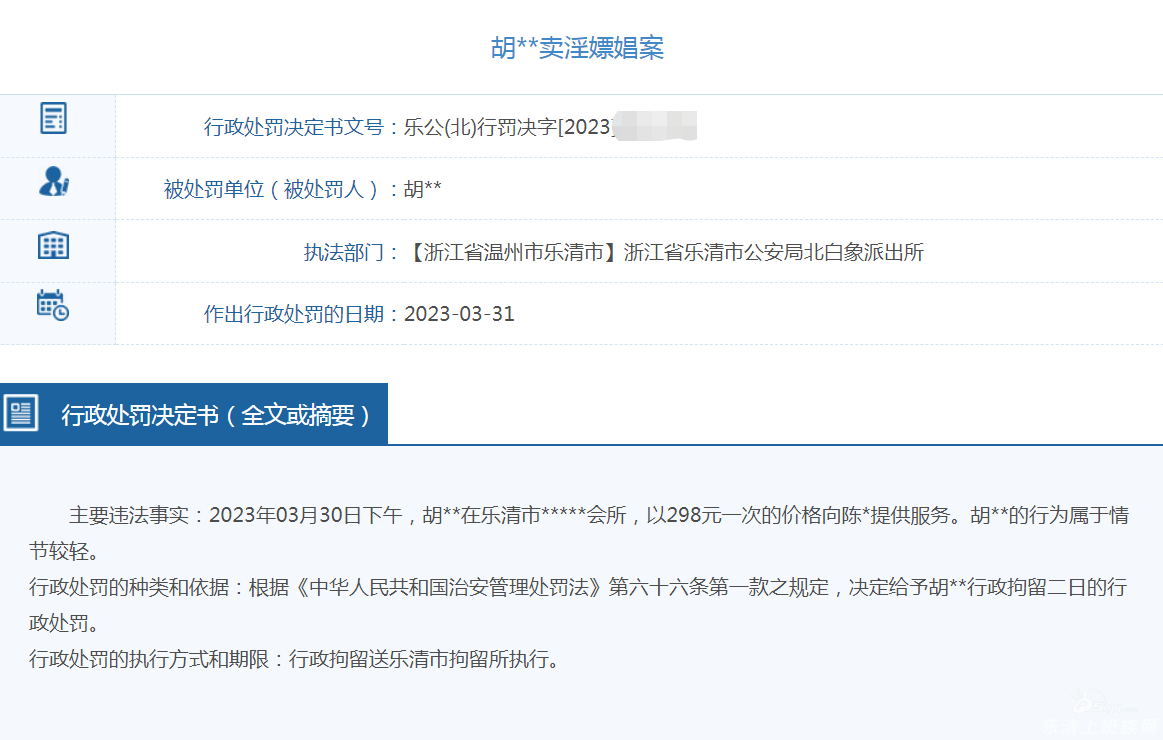The width and height of the screenshot is (1163, 740).
Task: Select the 执法部门 label
Action: tap(344, 252)
